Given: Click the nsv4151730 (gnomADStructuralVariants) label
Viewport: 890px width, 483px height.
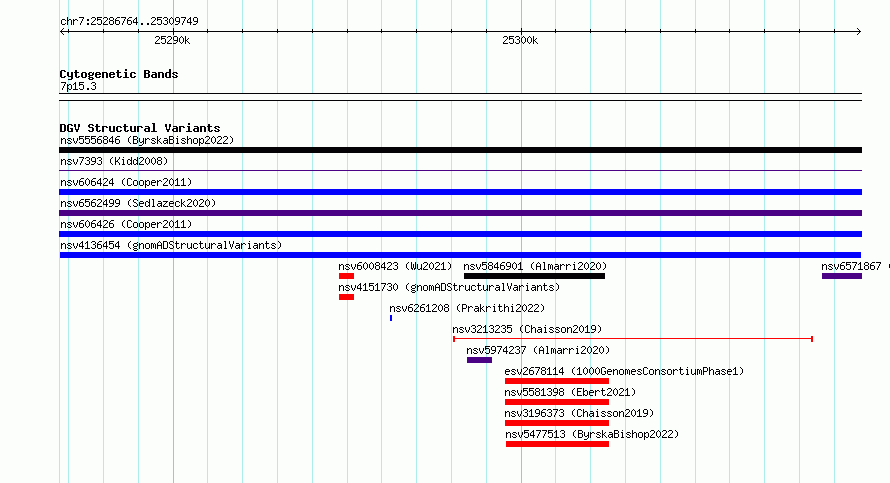Looking at the screenshot, I should click(x=449, y=287).
